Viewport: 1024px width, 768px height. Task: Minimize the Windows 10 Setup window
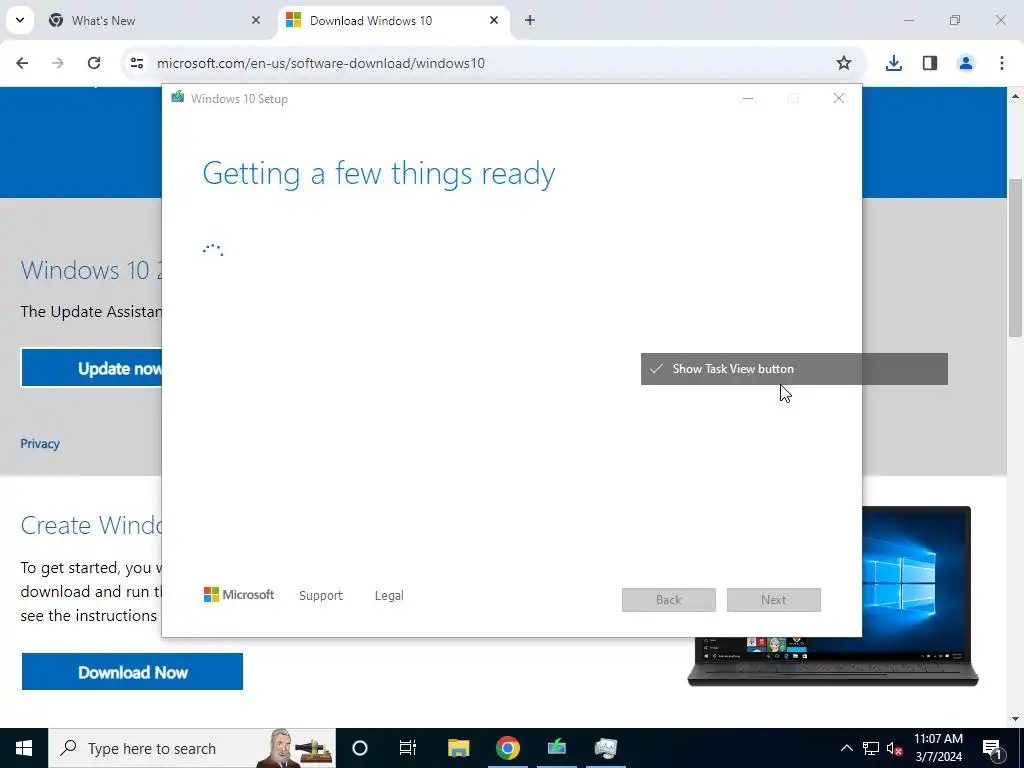[748, 99]
